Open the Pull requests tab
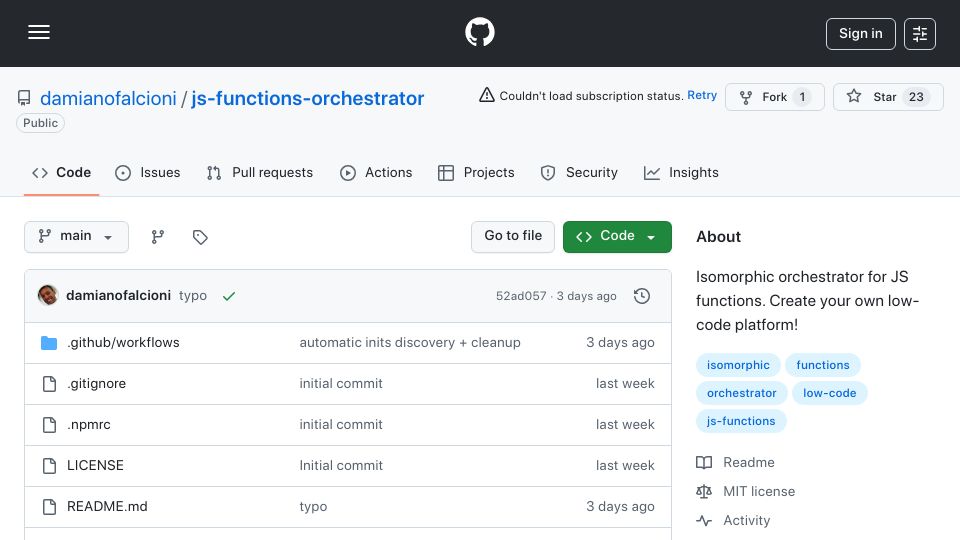 pos(260,173)
